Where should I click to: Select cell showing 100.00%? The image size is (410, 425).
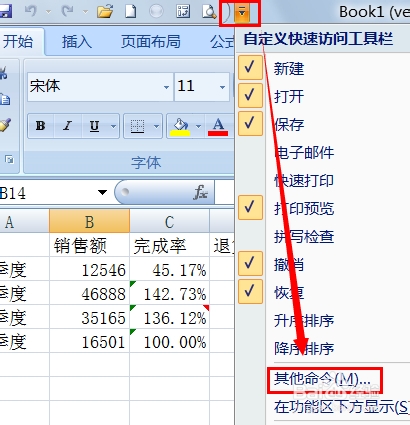tap(169, 341)
